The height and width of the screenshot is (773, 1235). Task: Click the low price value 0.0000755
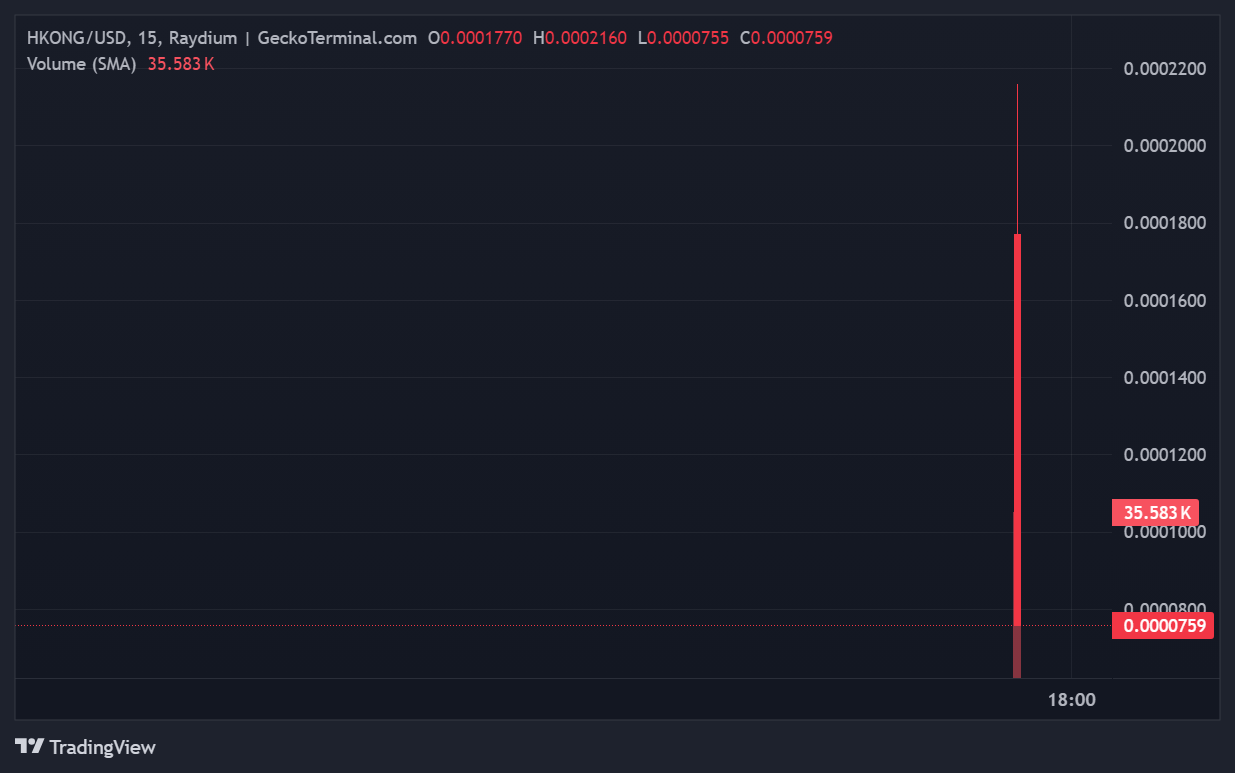pyautogui.click(x=688, y=38)
